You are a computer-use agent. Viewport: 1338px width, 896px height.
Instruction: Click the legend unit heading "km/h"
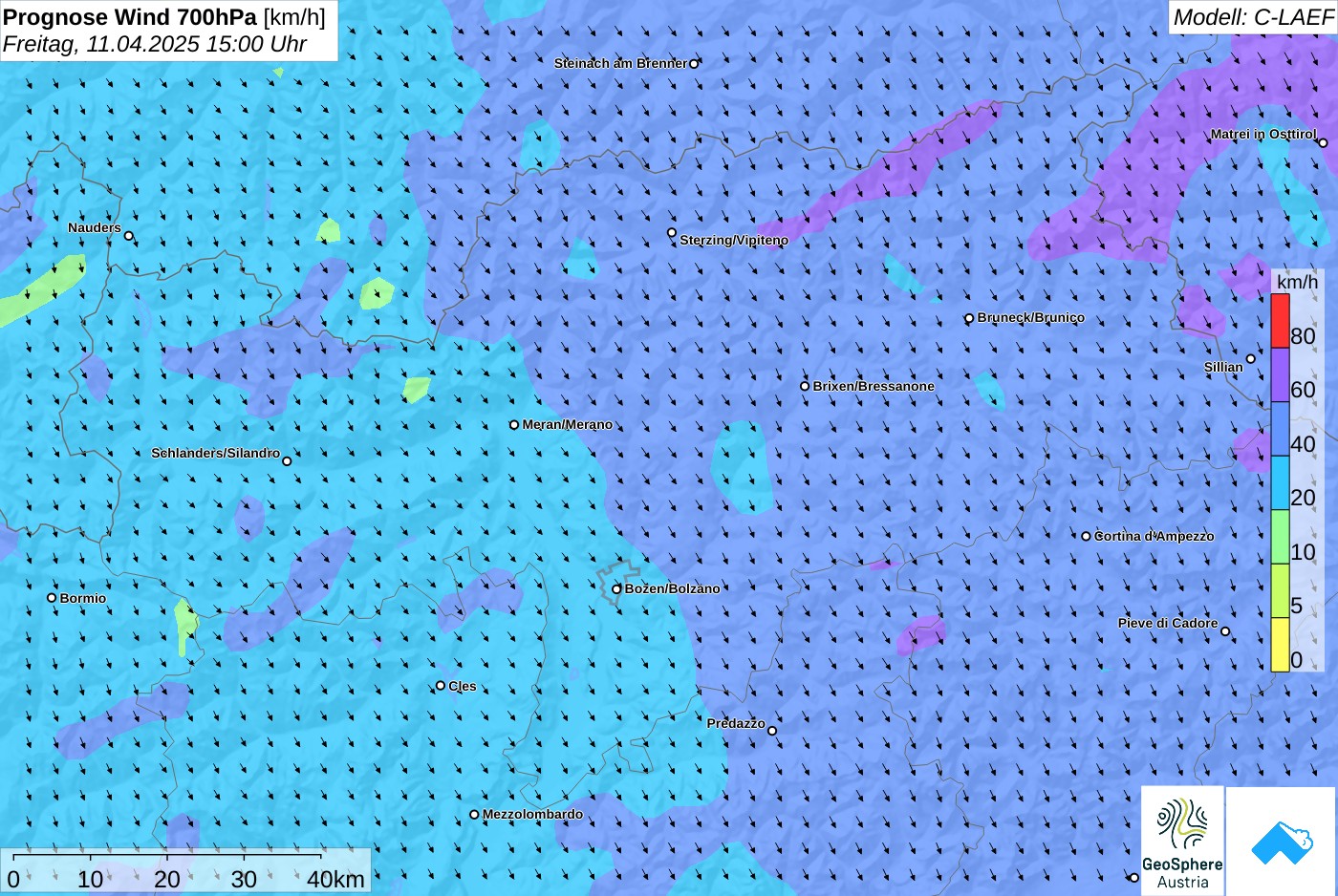coord(1298,282)
